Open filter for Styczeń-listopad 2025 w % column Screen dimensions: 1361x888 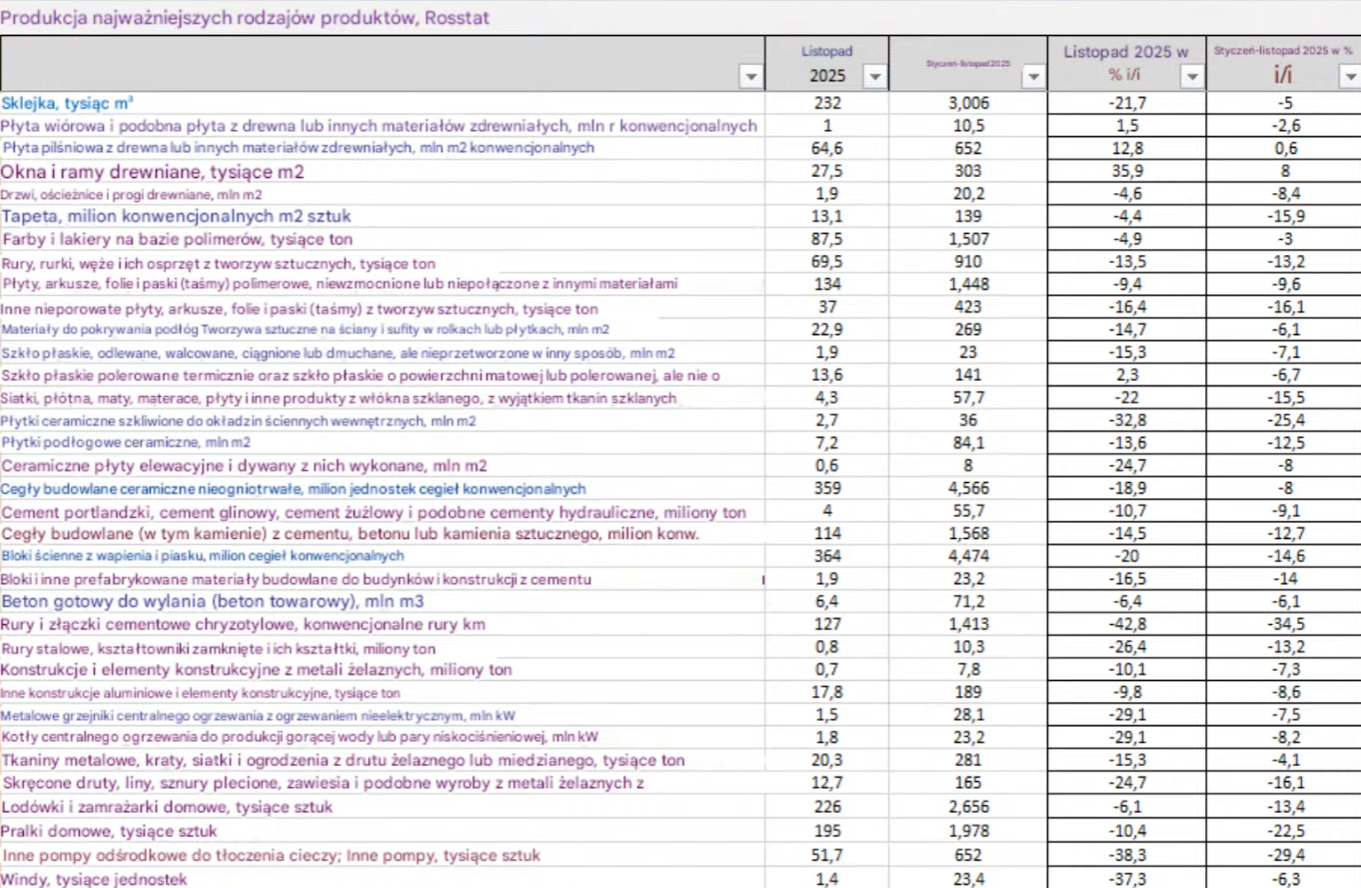(x=1349, y=77)
